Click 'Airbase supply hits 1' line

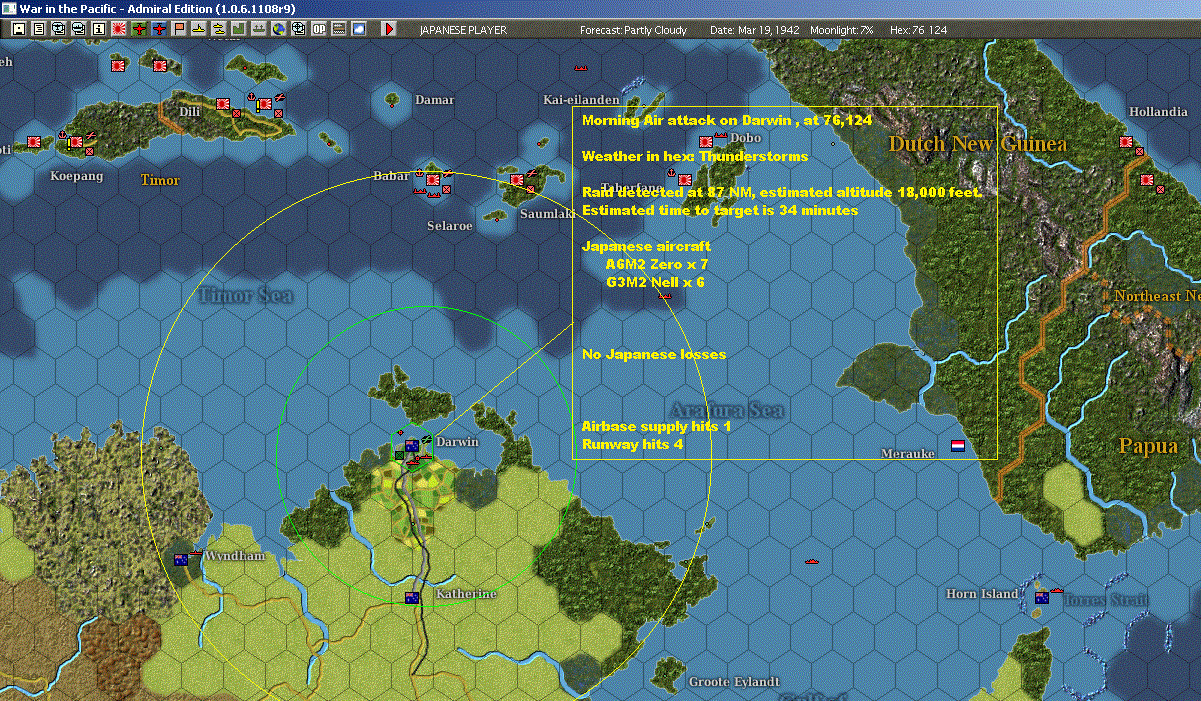click(x=657, y=426)
